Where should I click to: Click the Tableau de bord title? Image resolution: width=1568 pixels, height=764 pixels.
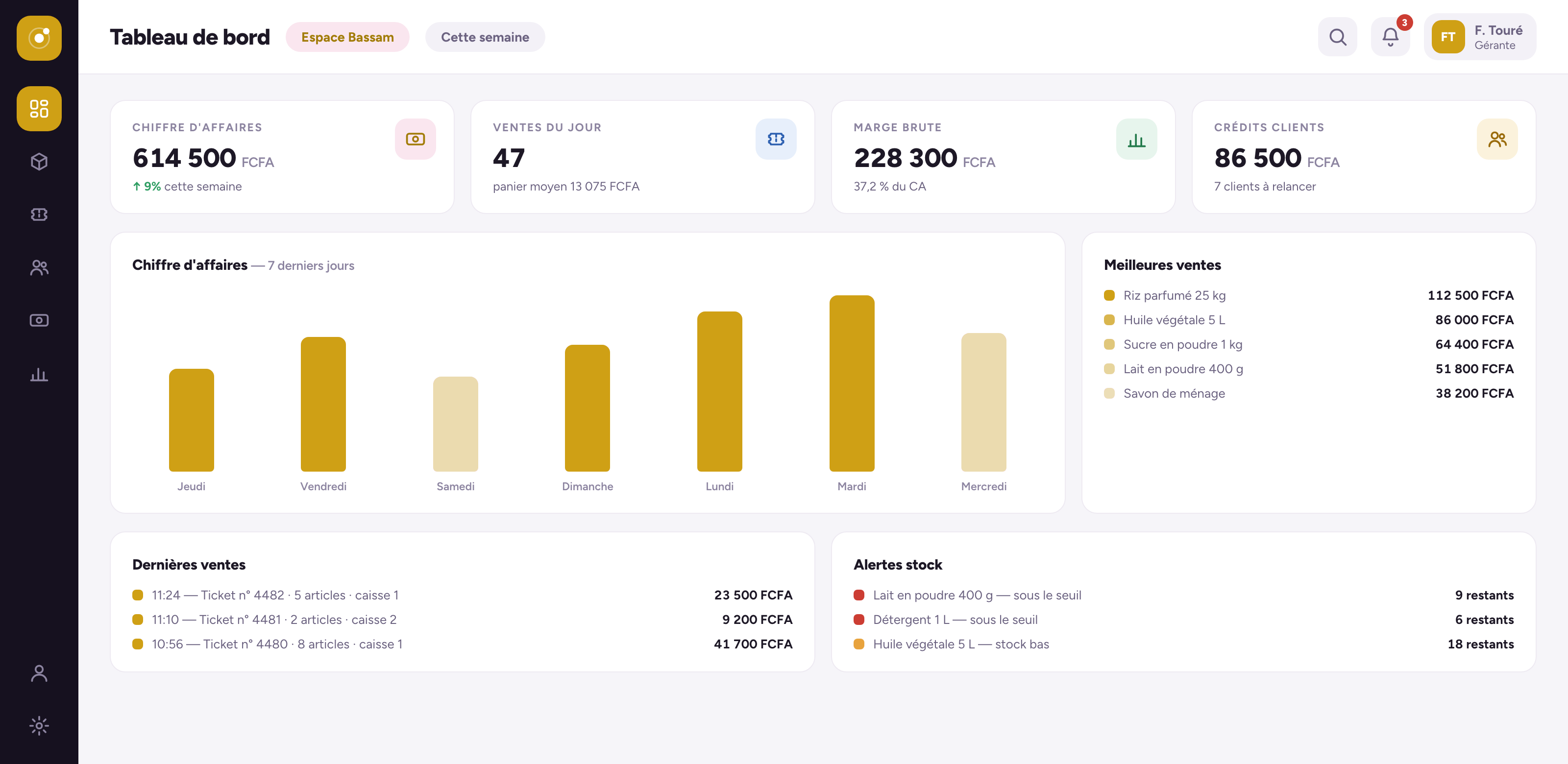click(x=189, y=37)
